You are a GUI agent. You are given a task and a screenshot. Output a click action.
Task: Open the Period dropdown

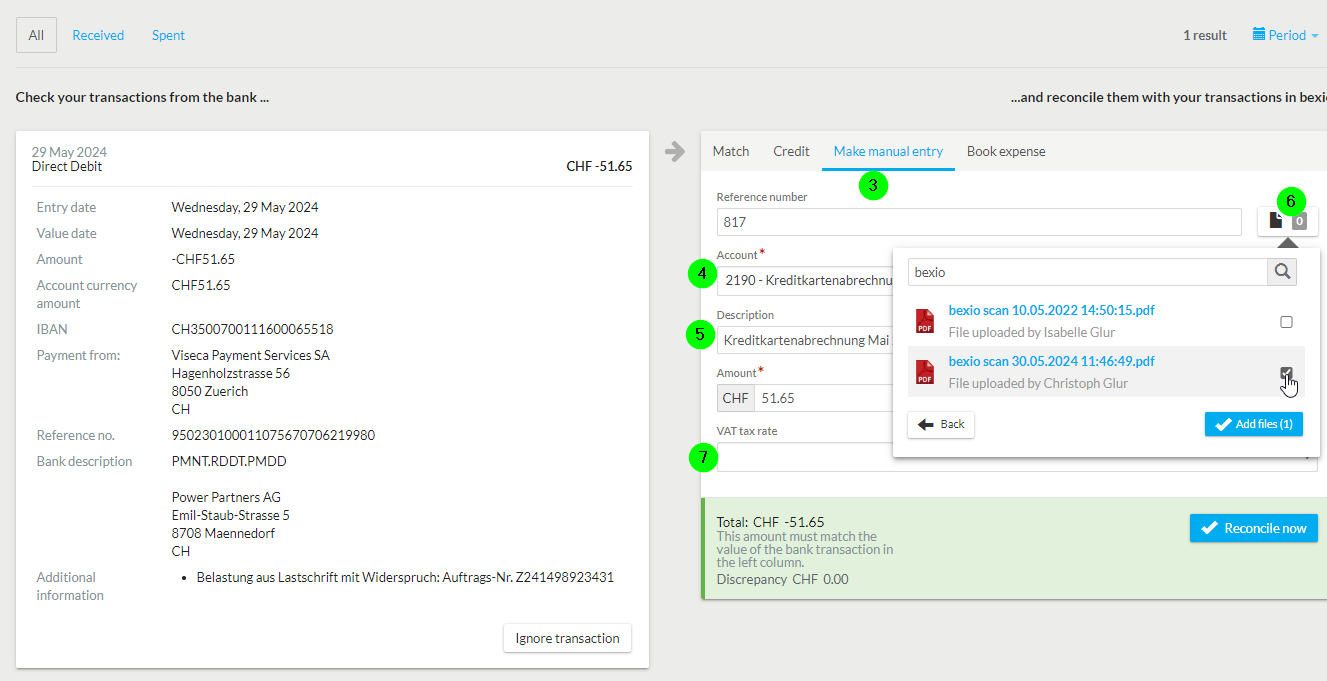pos(1286,35)
